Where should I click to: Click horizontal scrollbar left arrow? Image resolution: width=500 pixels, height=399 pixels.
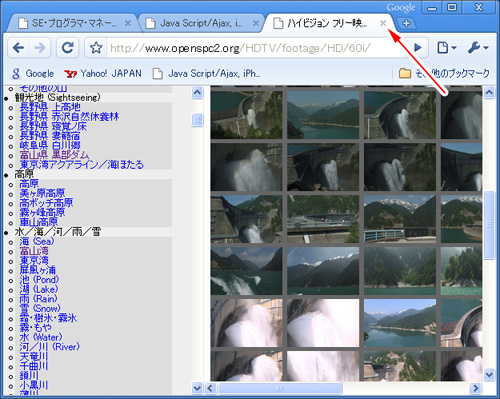210,388
